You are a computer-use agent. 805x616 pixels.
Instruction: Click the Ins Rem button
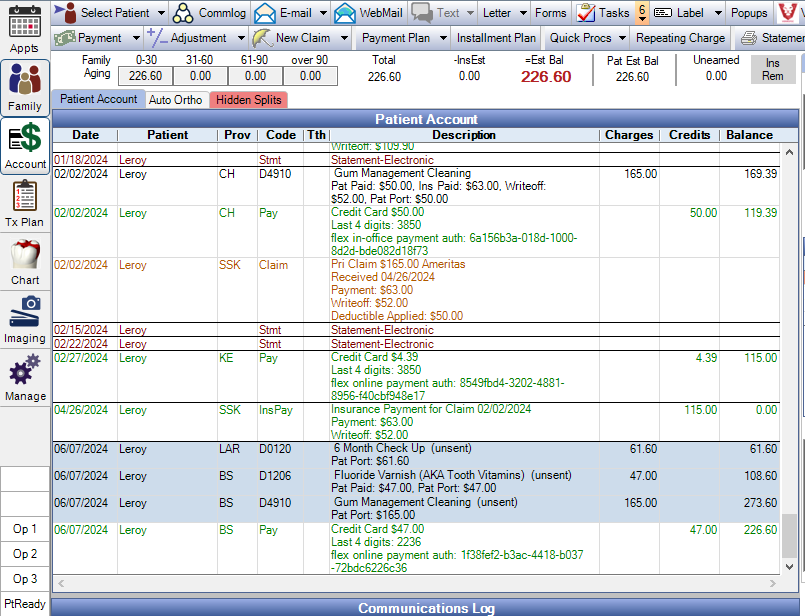(x=773, y=69)
